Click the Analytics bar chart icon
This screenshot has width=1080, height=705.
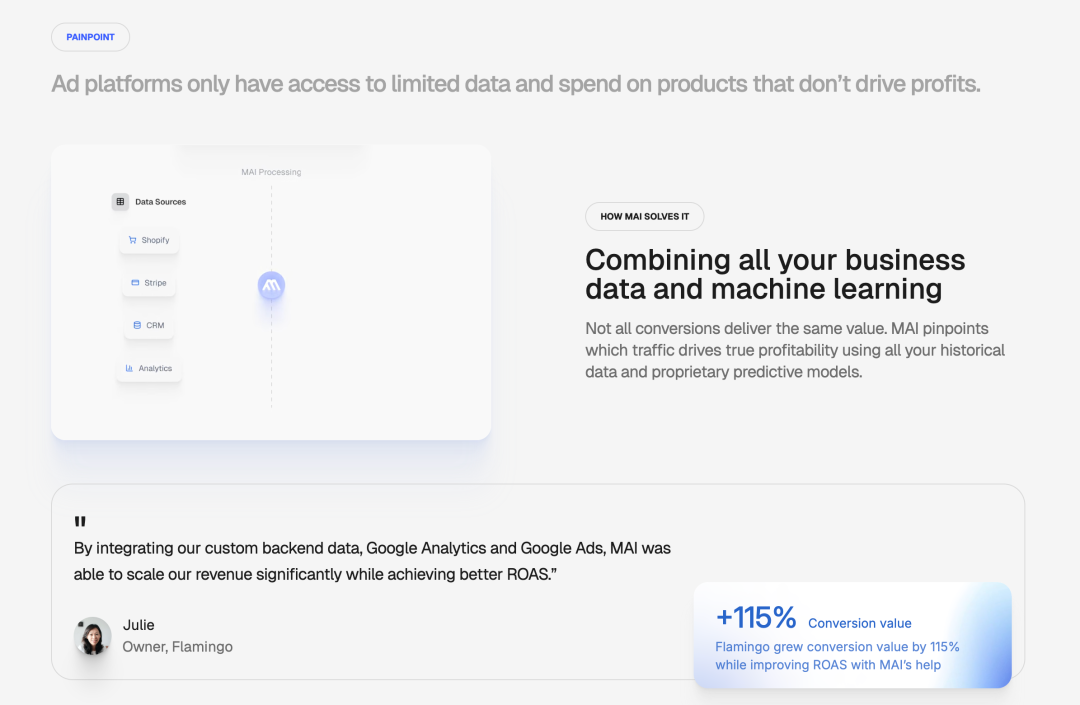[129, 368]
